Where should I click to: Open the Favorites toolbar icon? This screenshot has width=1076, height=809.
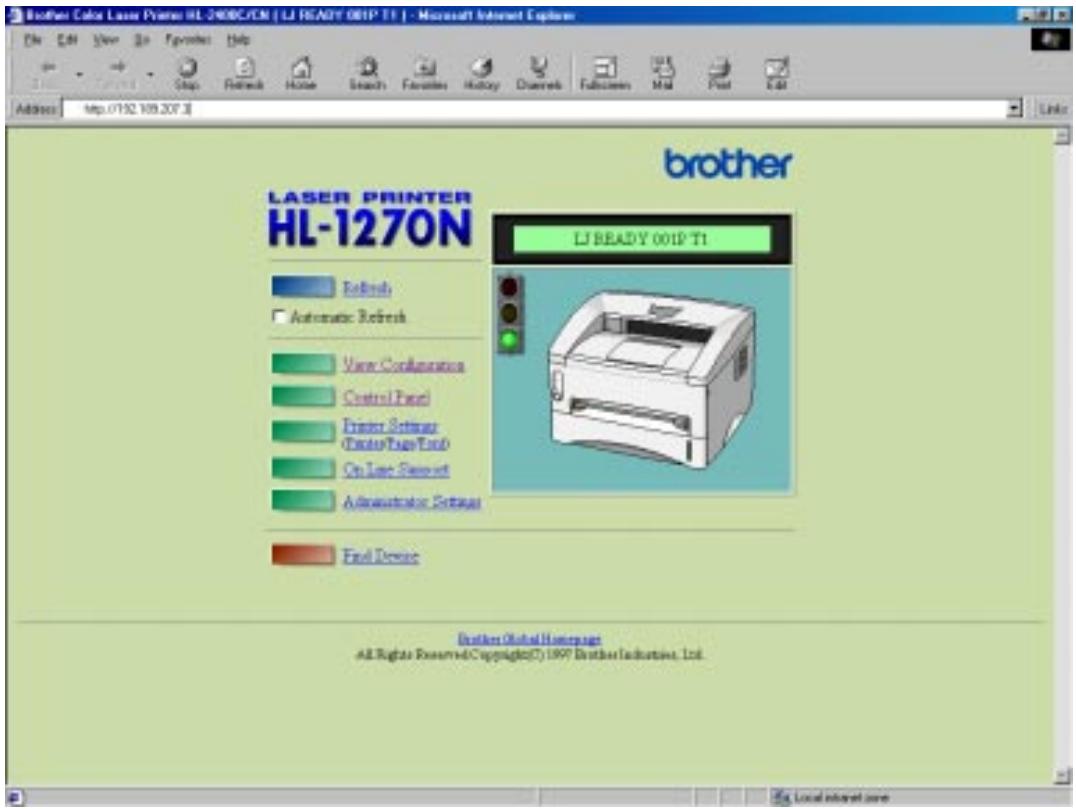[425, 73]
